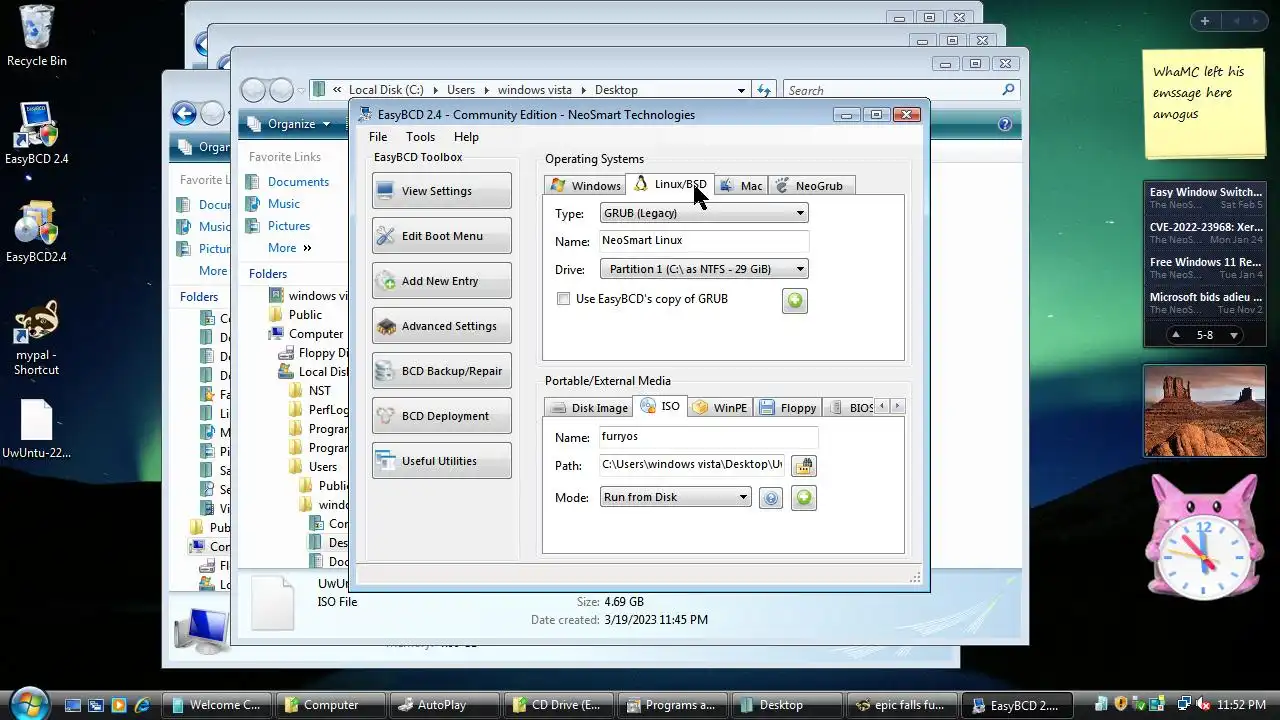Open the Mode dropdown showing Run from Disk
The height and width of the screenshot is (720, 1280).
675,497
